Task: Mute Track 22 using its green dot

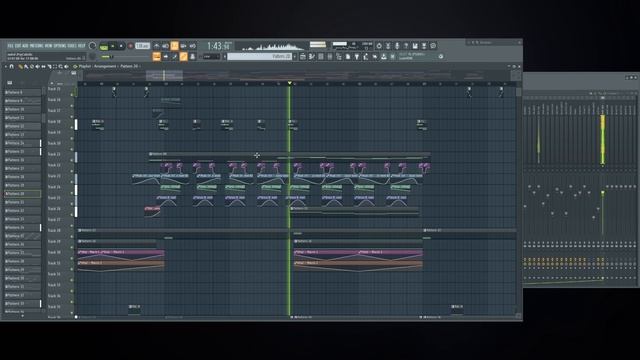Action: (x=72, y=171)
